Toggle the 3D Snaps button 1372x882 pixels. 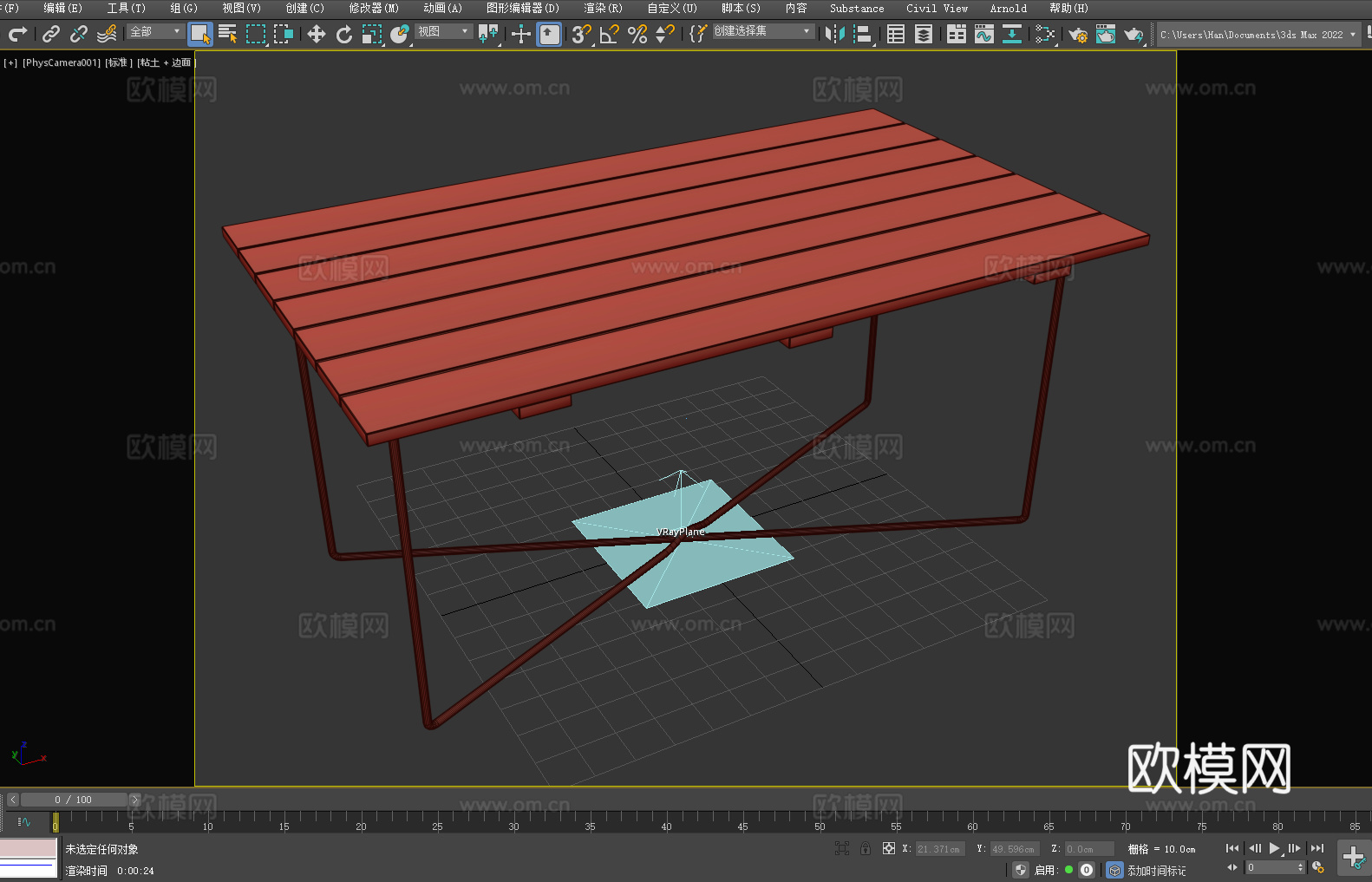(x=582, y=34)
